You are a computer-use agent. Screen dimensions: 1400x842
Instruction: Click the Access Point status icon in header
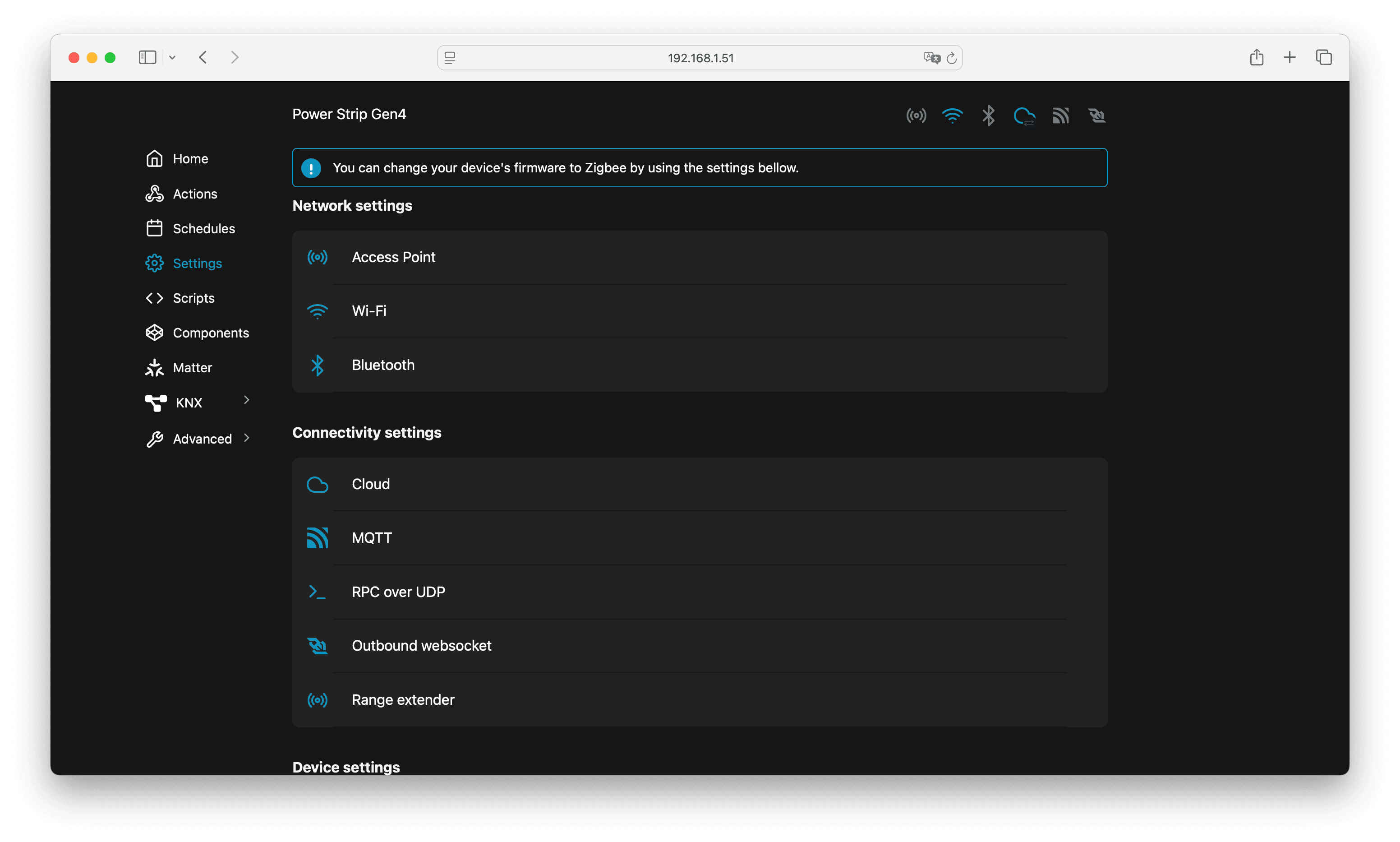(x=916, y=116)
